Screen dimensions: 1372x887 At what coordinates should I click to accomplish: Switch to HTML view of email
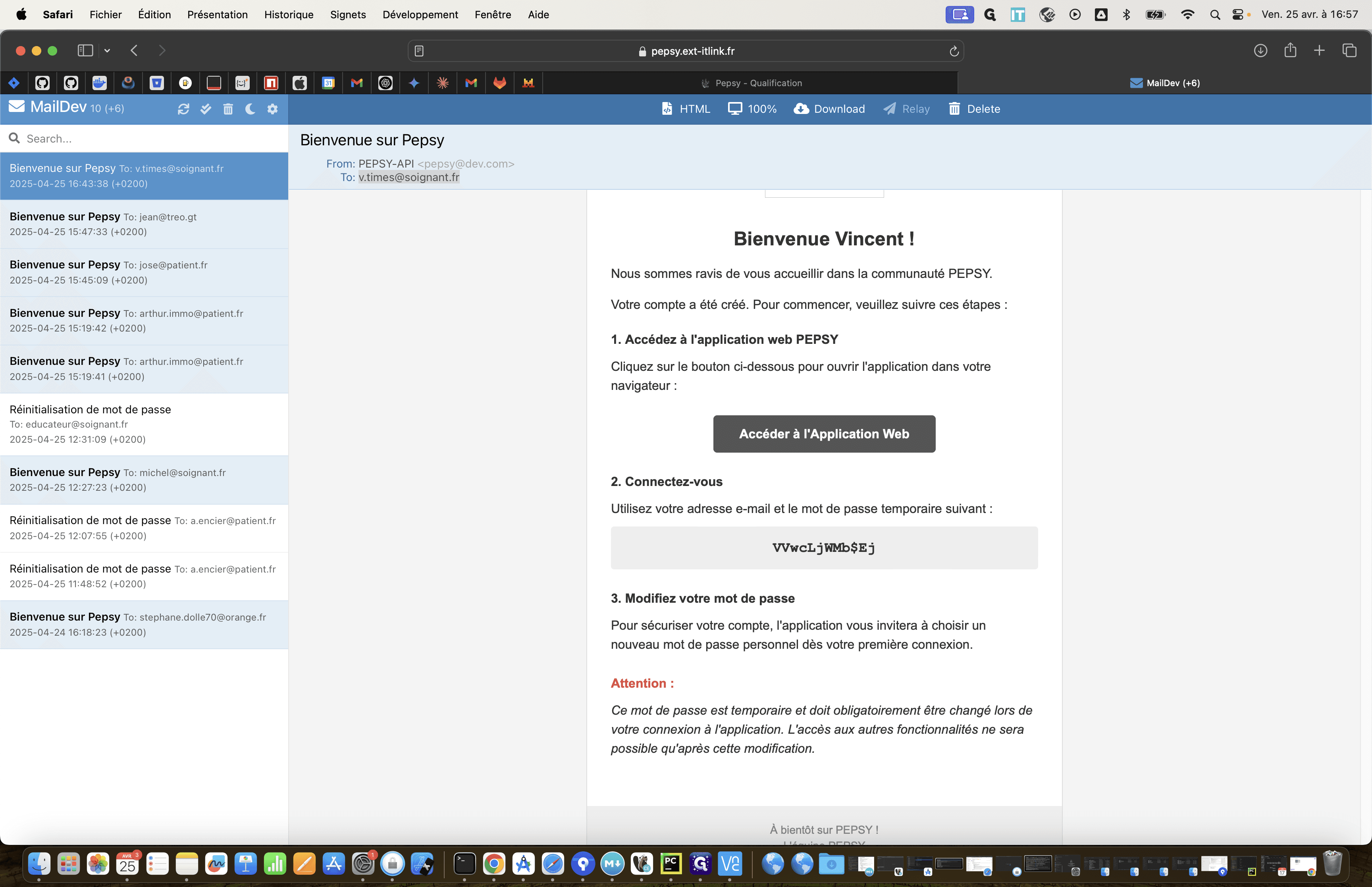point(686,109)
